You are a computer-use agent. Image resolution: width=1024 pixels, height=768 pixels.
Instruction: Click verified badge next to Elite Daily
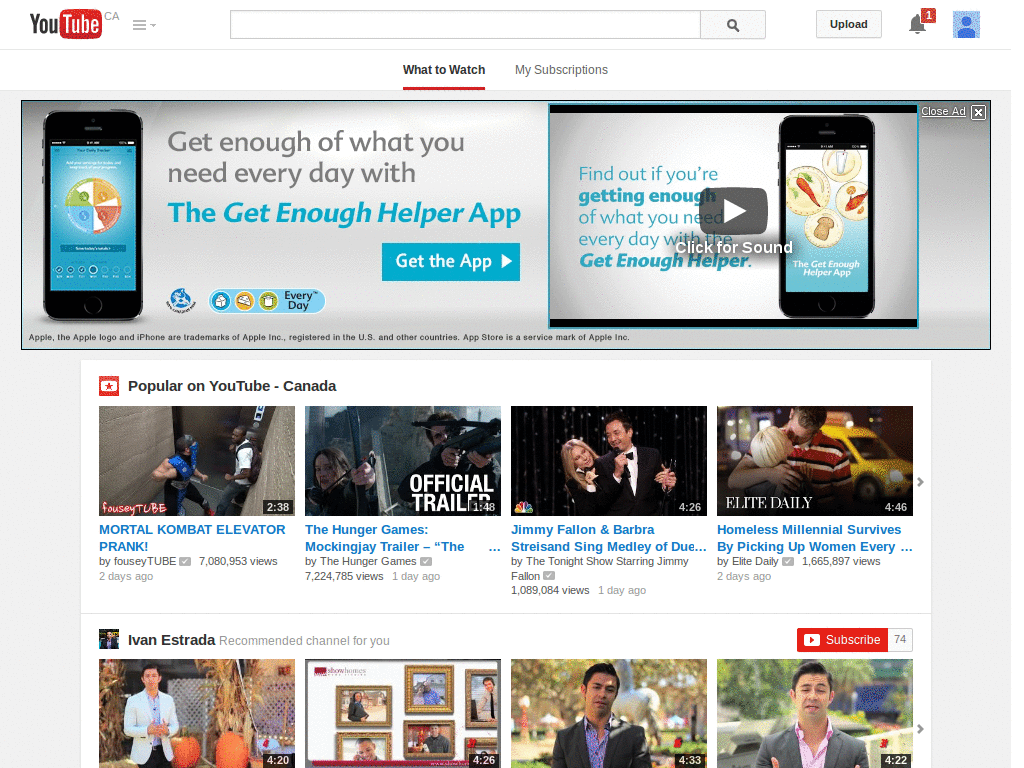point(788,561)
